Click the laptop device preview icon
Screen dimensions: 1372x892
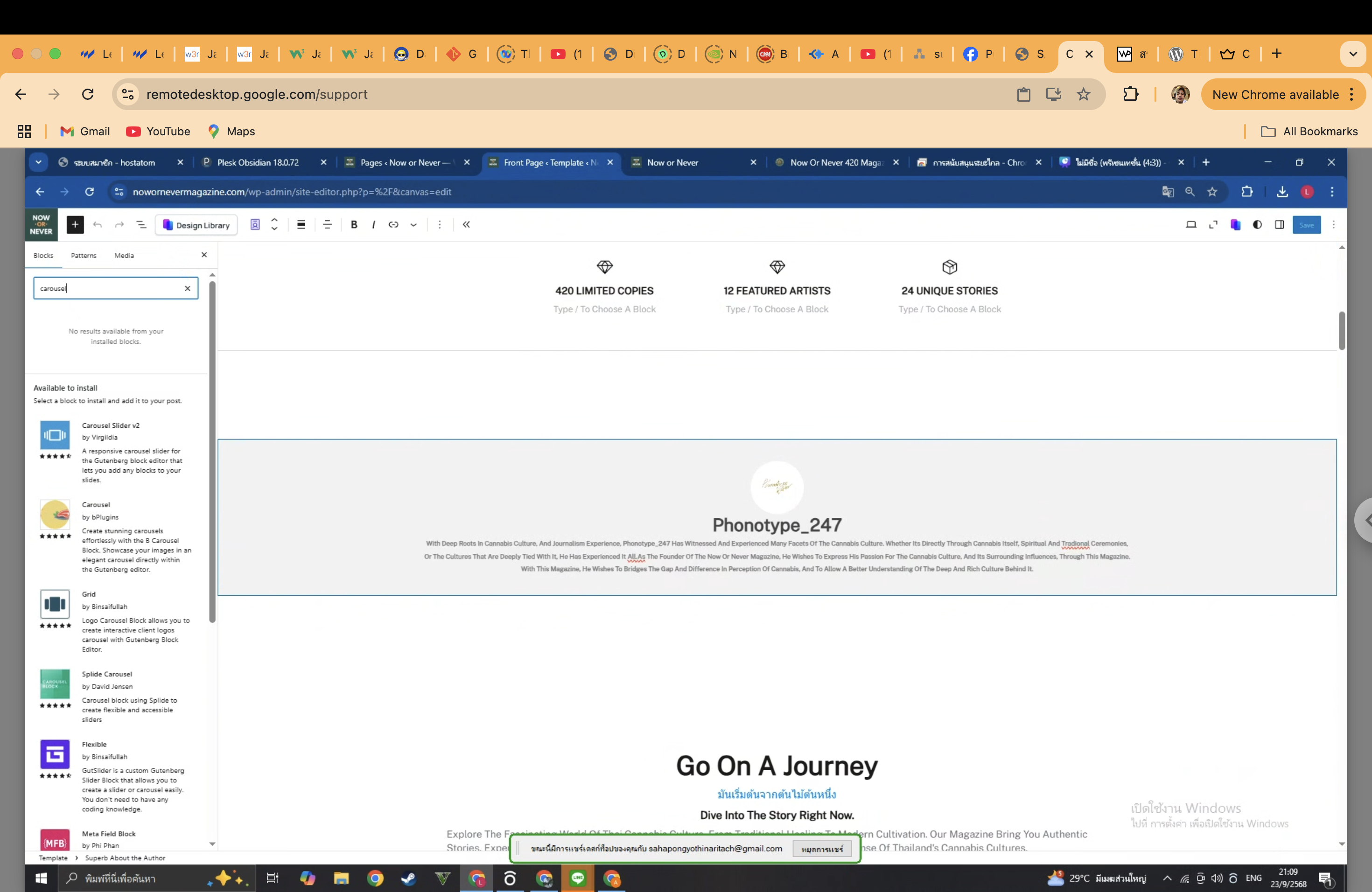click(1191, 225)
